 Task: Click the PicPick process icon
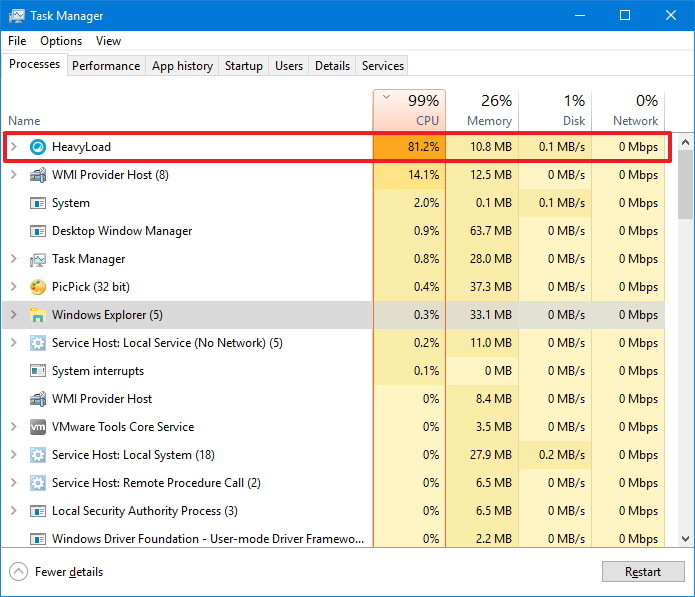38,287
